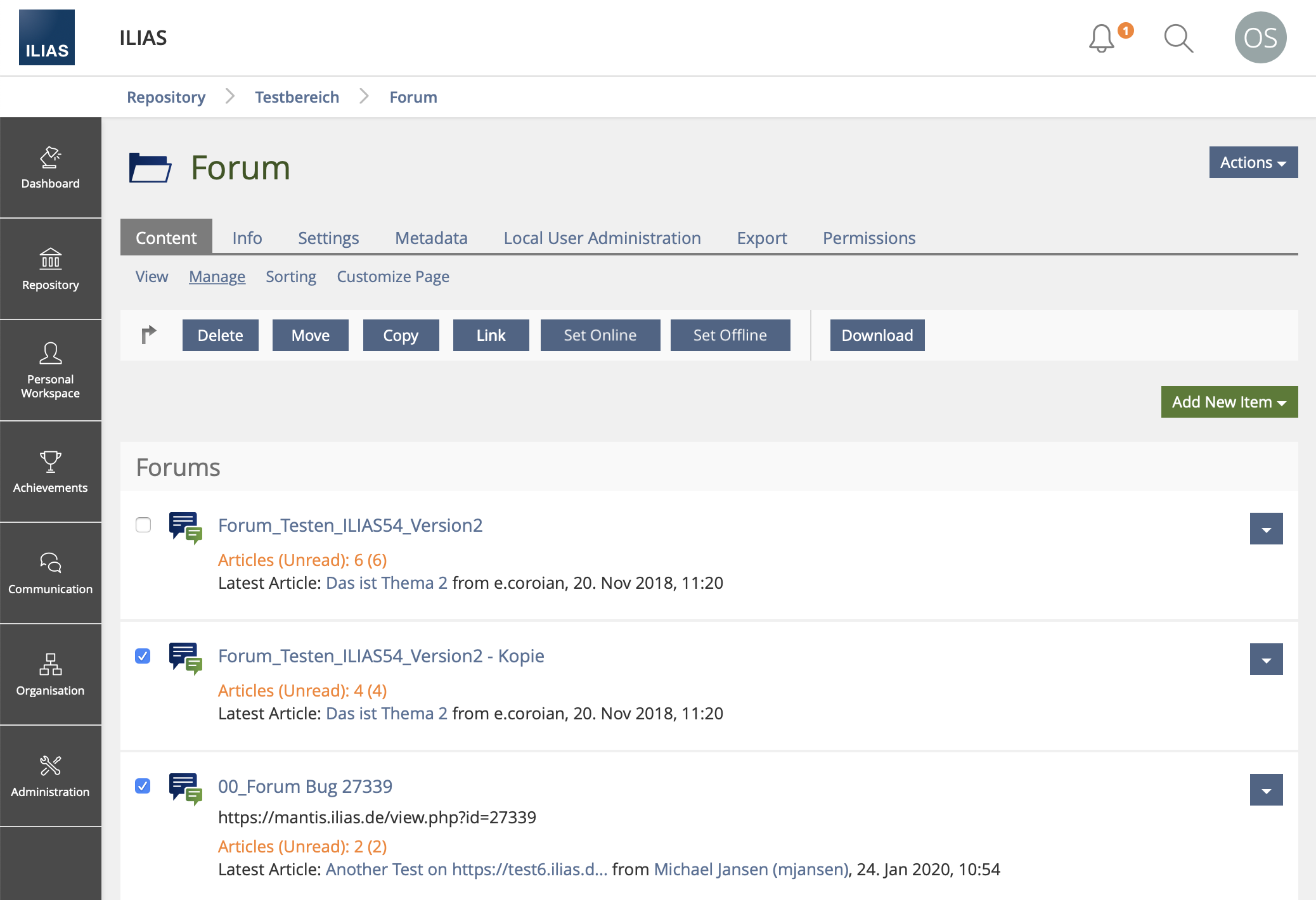Click the search magnifier icon

click(x=1178, y=39)
